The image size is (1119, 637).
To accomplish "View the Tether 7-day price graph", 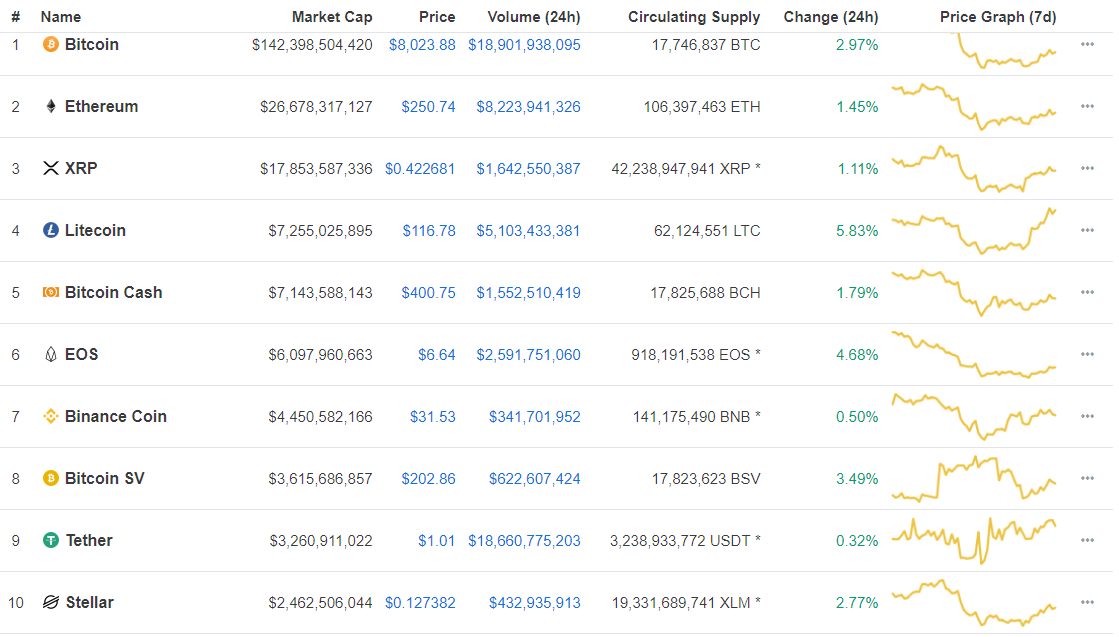I will (974, 541).
